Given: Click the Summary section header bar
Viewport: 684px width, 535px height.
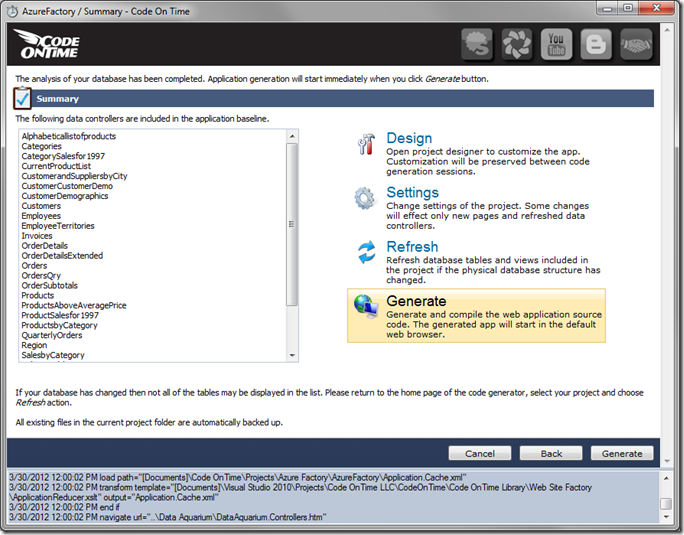Looking at the screenshot, I should pos(342,99).
